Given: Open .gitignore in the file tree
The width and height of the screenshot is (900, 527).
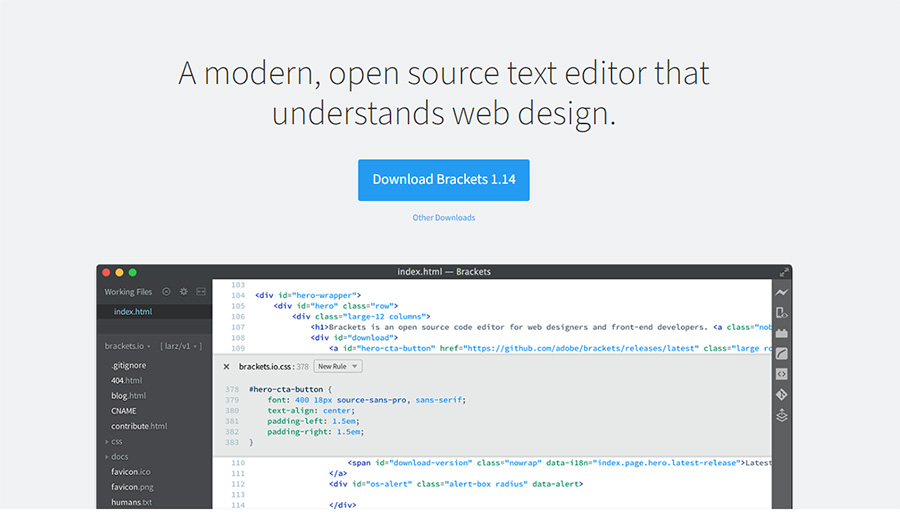Looking at the screenshot, I should (x=129, y=365).
